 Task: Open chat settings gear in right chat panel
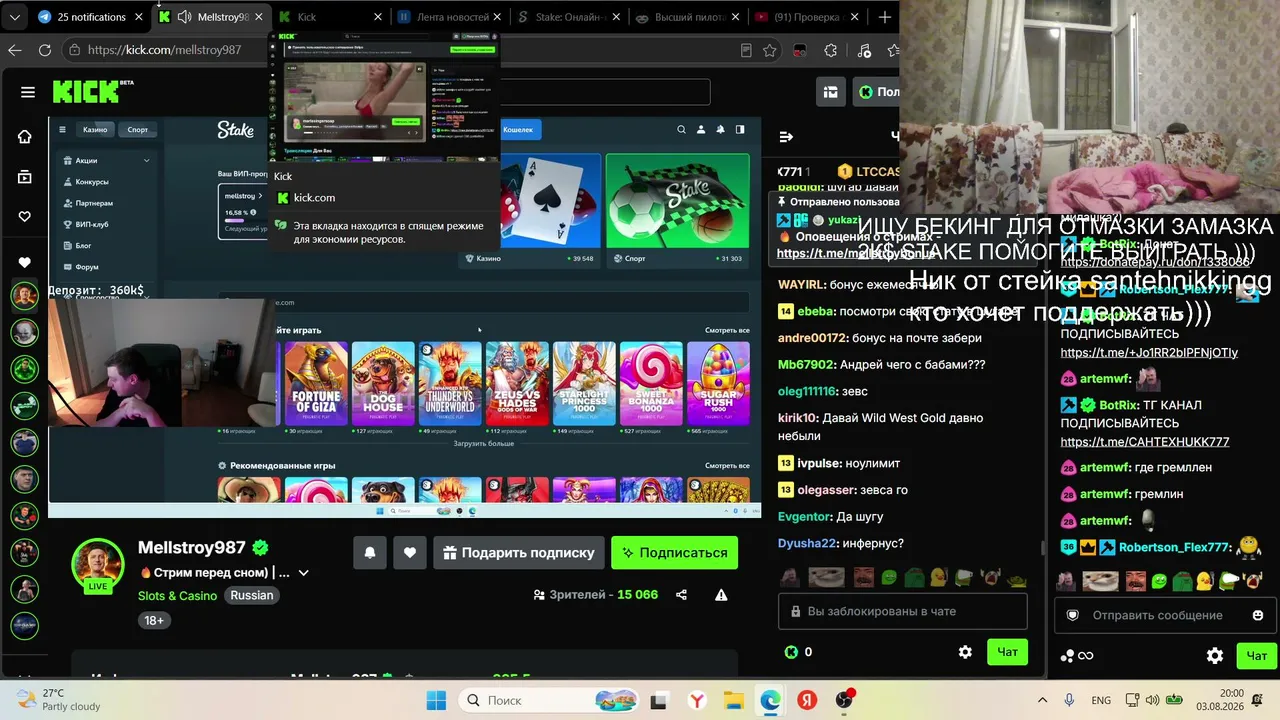pos(1215,656)
